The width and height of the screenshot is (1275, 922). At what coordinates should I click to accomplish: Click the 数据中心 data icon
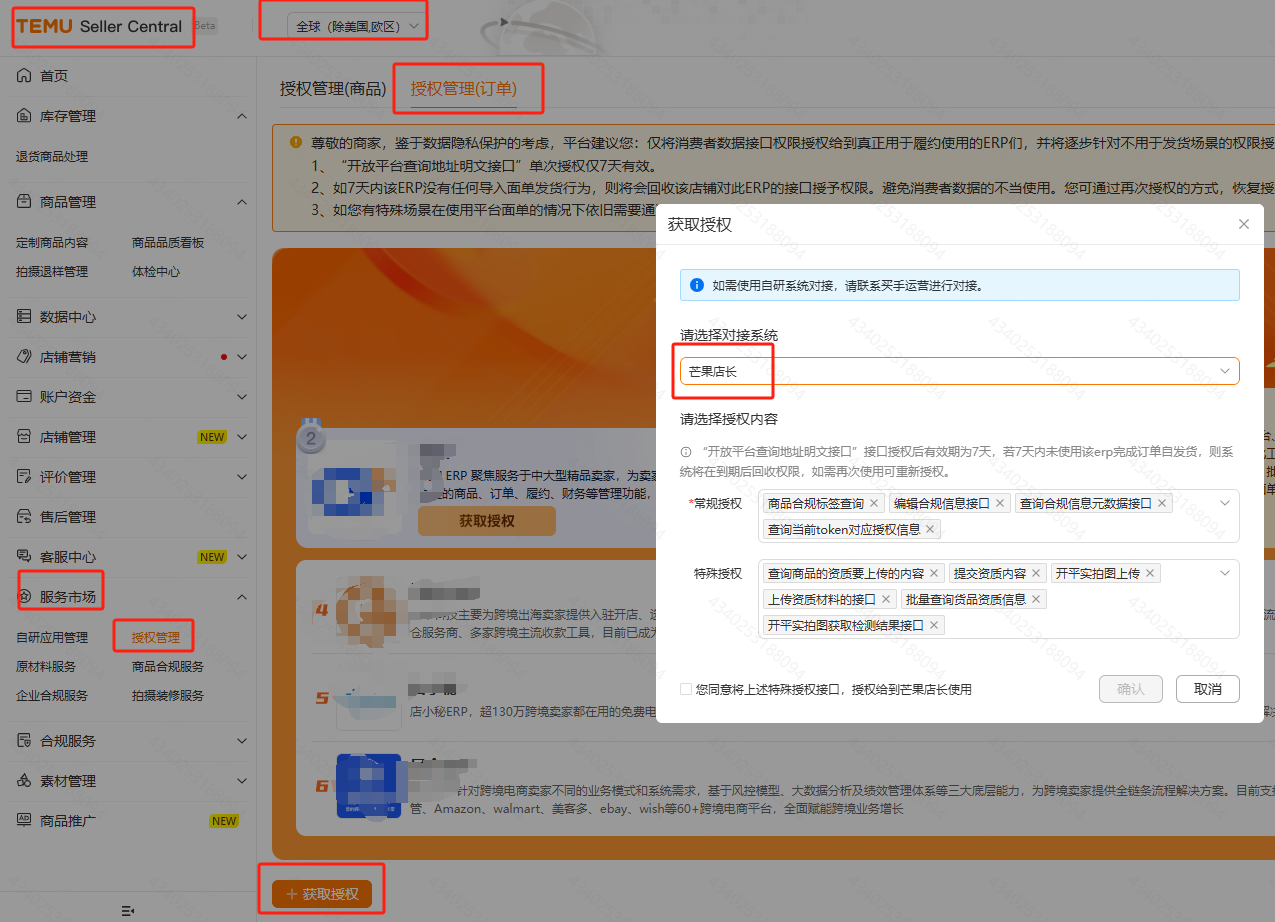point(24,317)
